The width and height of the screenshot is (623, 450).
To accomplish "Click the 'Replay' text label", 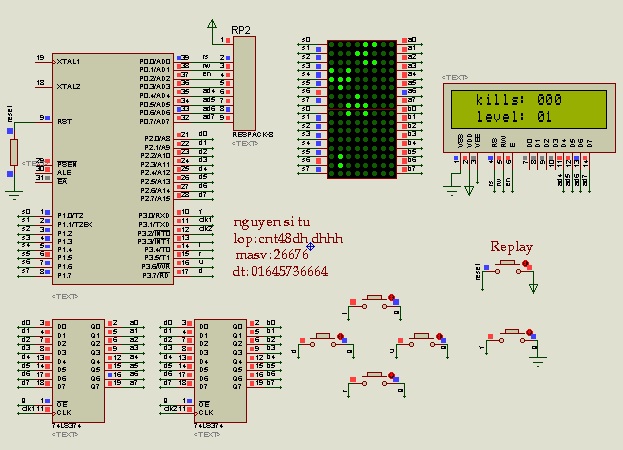I will coord(511,247).
